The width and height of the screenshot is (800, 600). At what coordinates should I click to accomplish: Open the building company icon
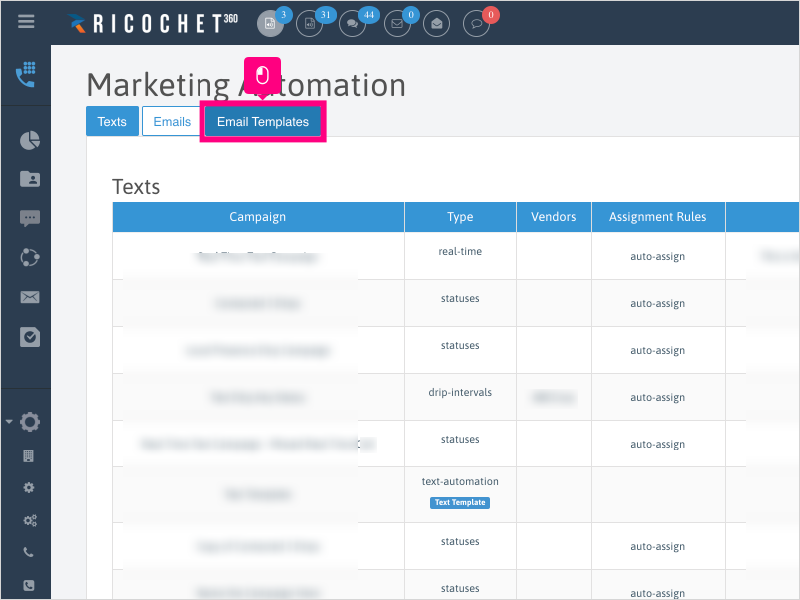29,456
